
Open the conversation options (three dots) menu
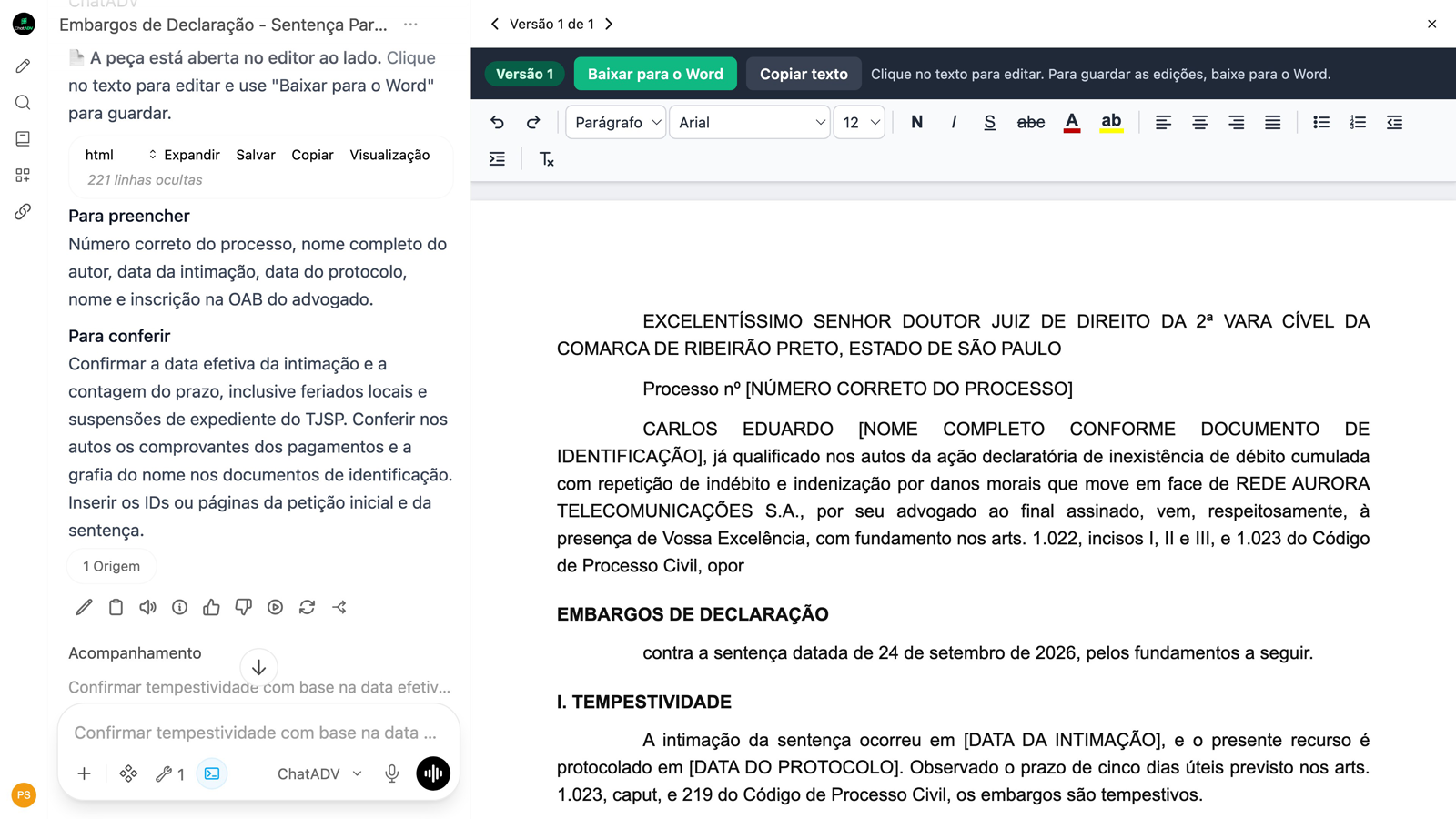click(410, 25)
